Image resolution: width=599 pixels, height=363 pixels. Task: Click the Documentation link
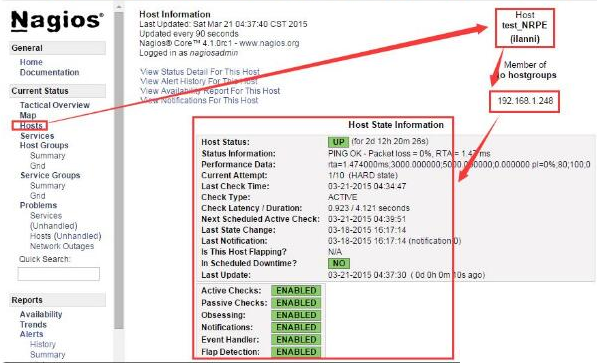pyautogui.click(x=50, y=73)
